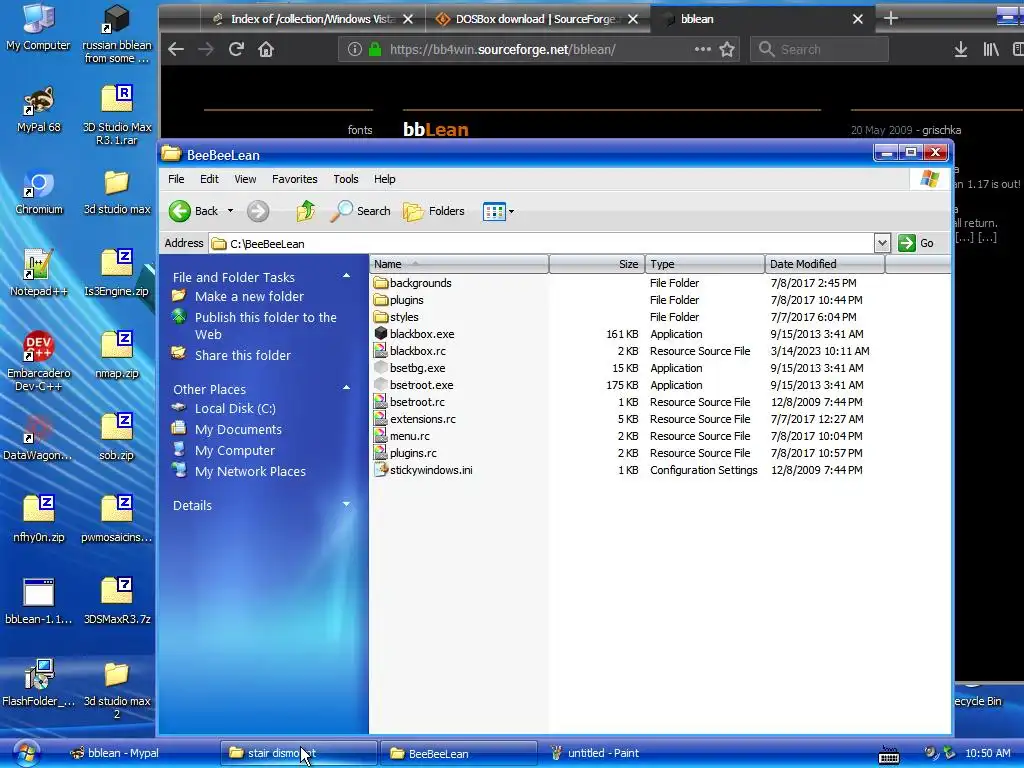Open the browser Downloads arrow icon

click(961, 49)
